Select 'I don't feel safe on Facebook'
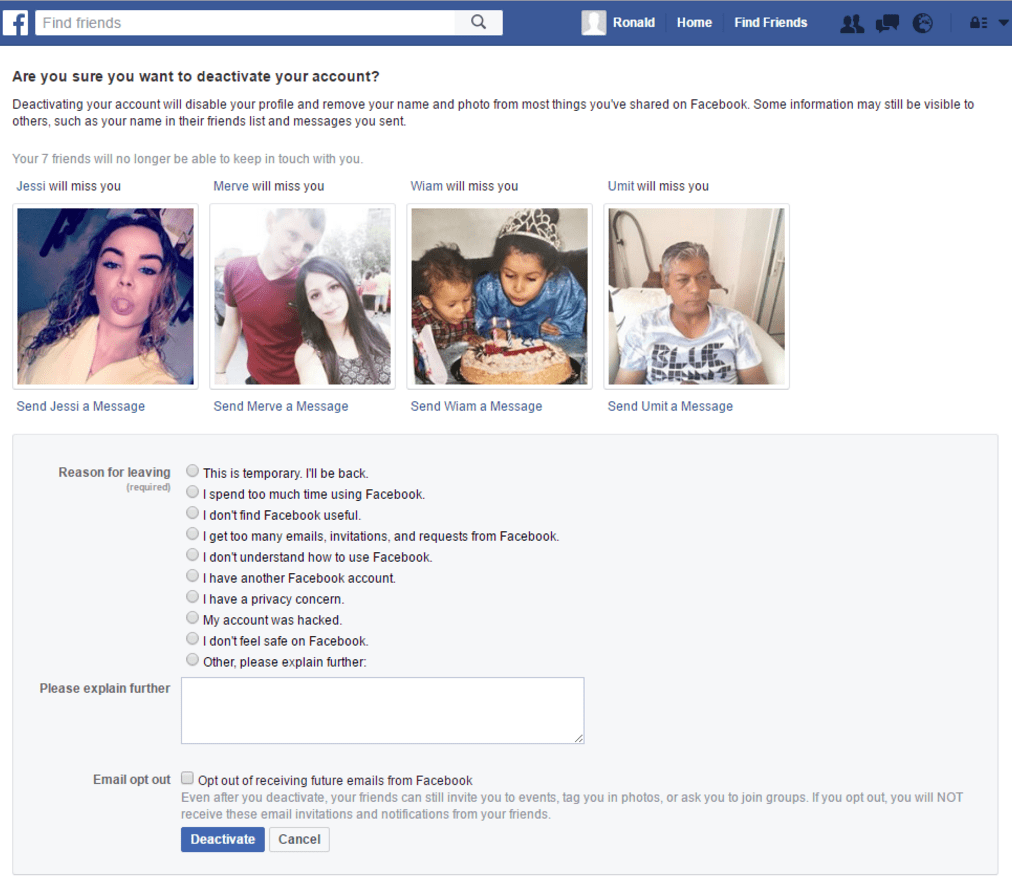This screenshot has height=888, width=1012. [192, 638]
